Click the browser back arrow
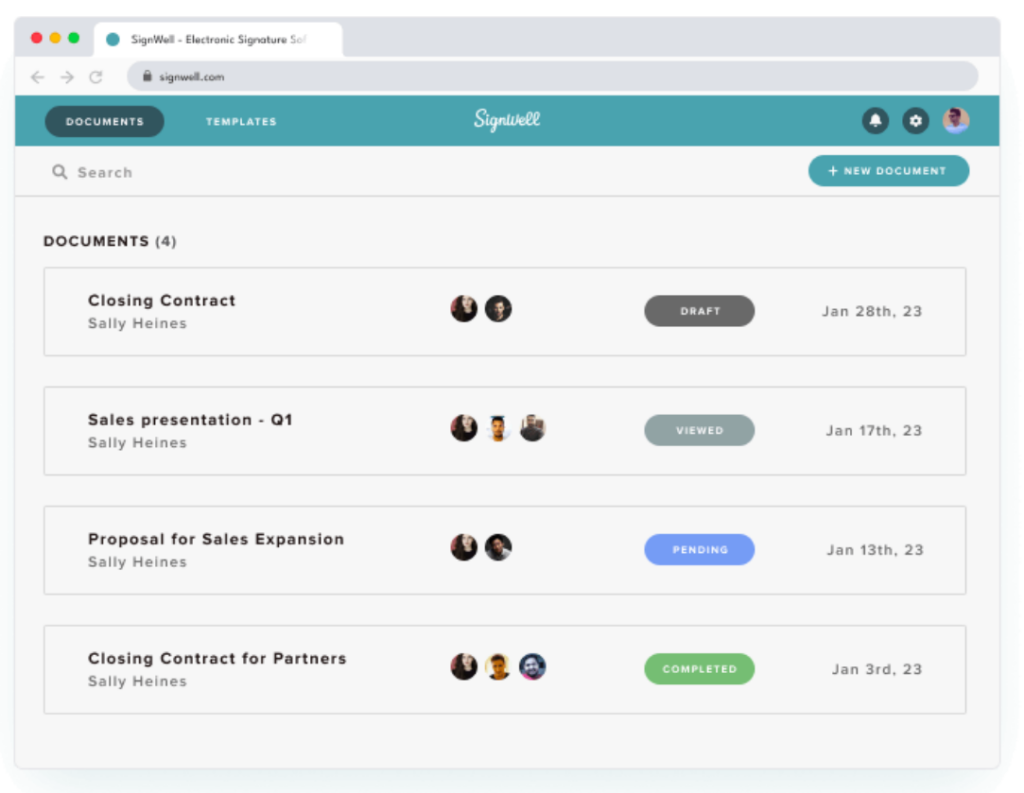1024x793 pixels. [x=37, y=76]
